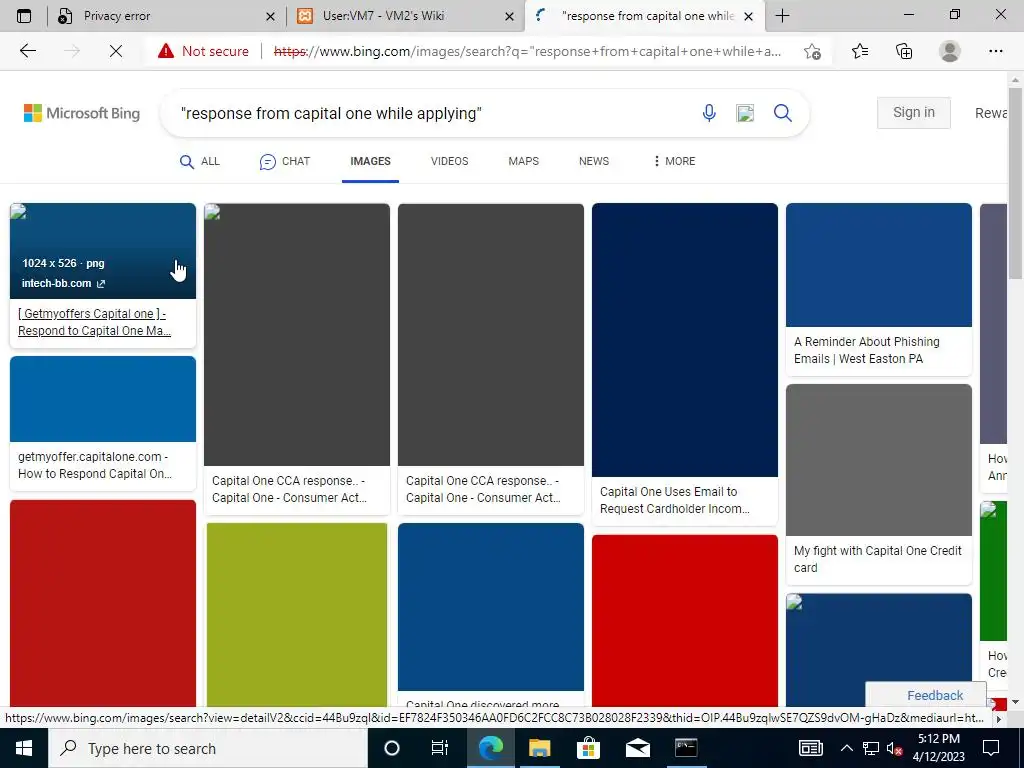Viewport: 1024px width, 768px height.
Task: Add this page to favorites
Action: [x=812, y=51]
